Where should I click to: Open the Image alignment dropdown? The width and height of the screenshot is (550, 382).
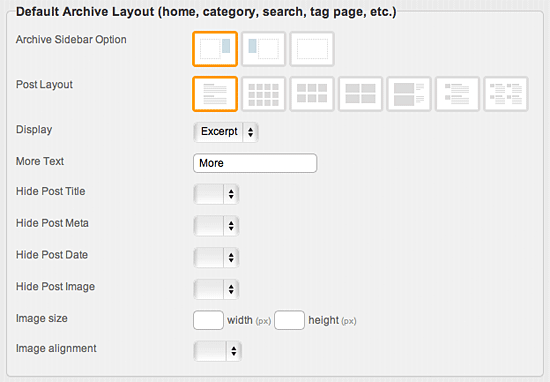[217, 351]
